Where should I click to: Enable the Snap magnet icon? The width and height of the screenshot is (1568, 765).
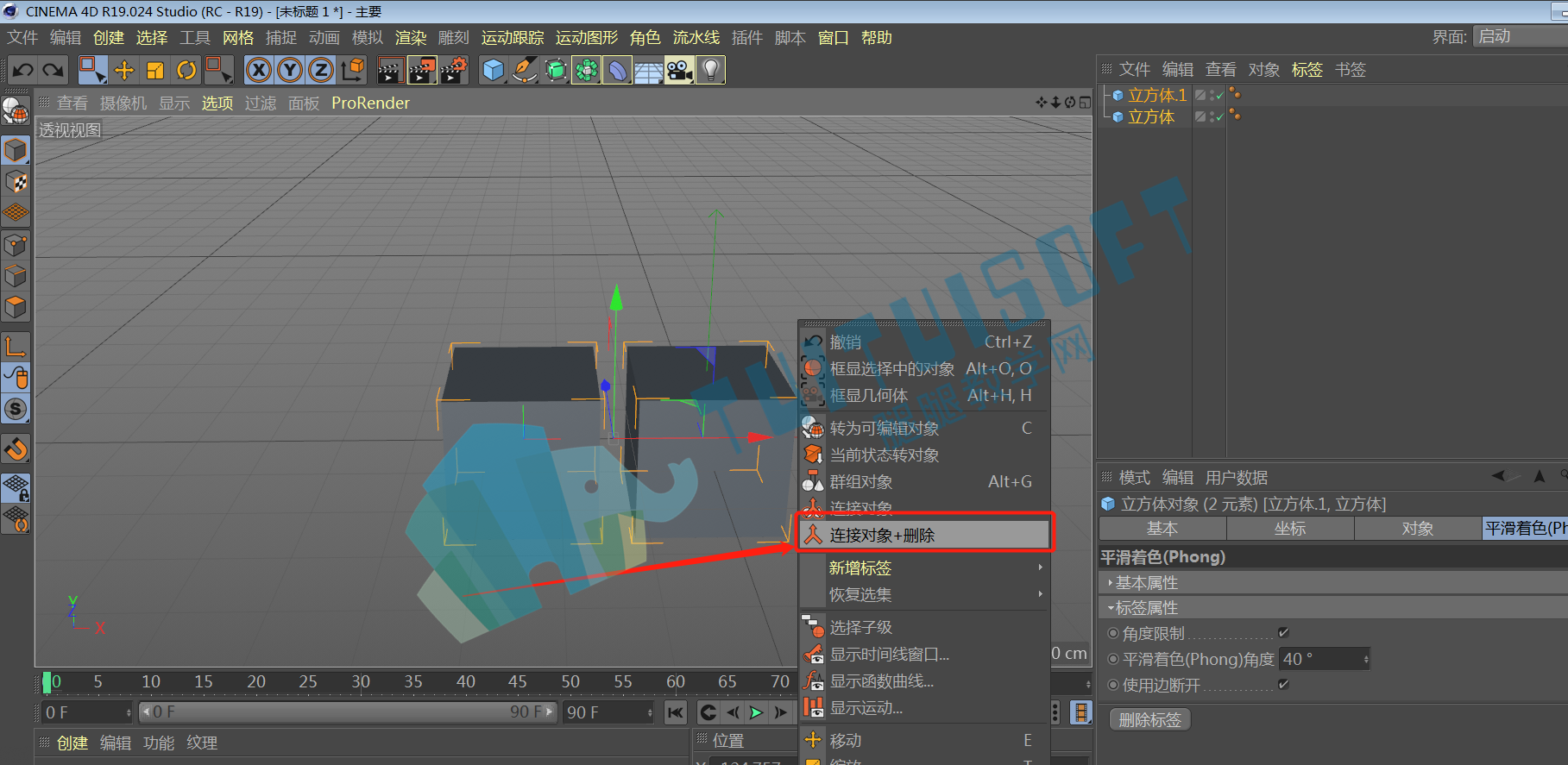tap(16, 449)
